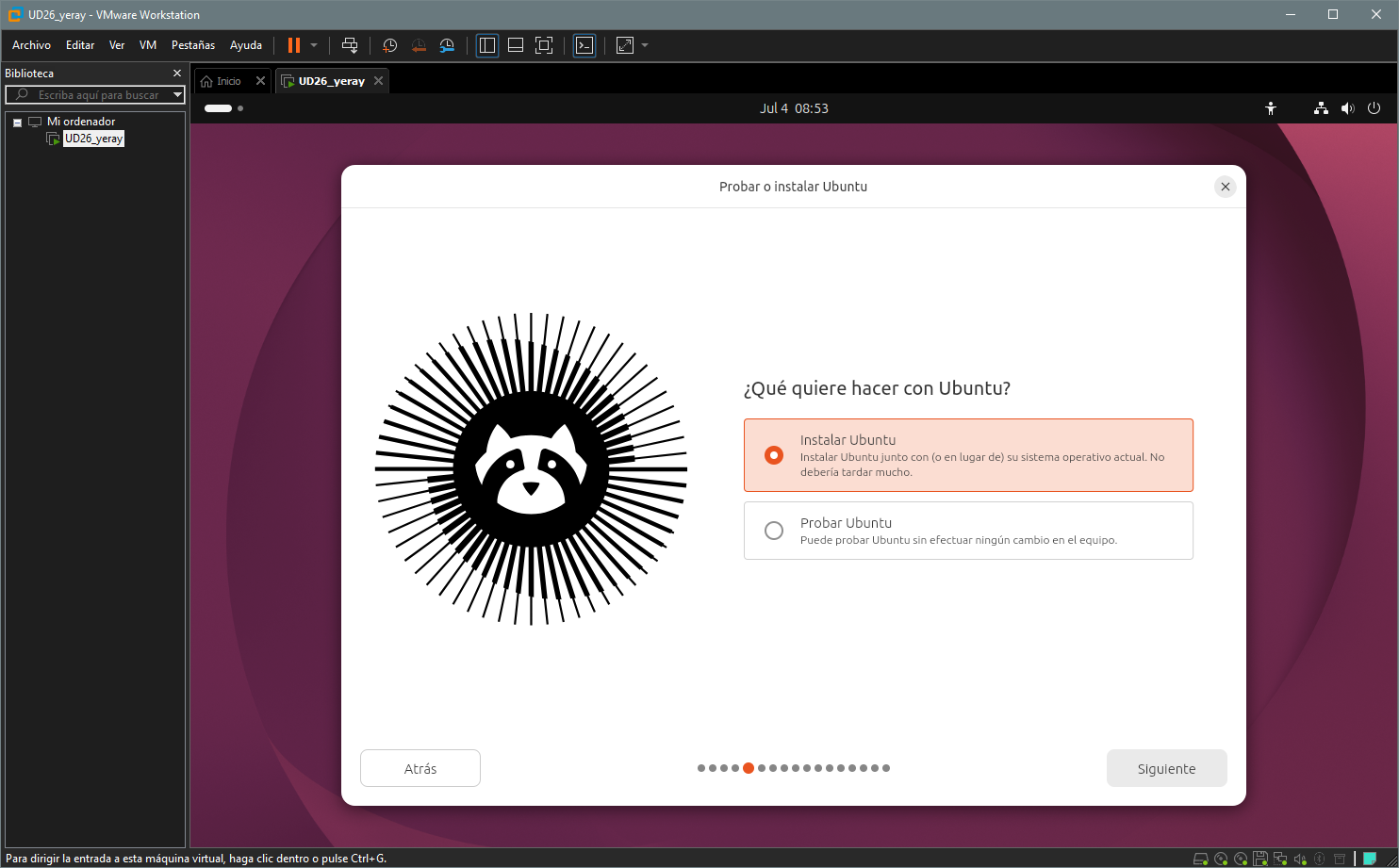Click the printer device status icon
Viewport: 1399px width, 868px height.
pyautogui.click(x=1340, y=859)
